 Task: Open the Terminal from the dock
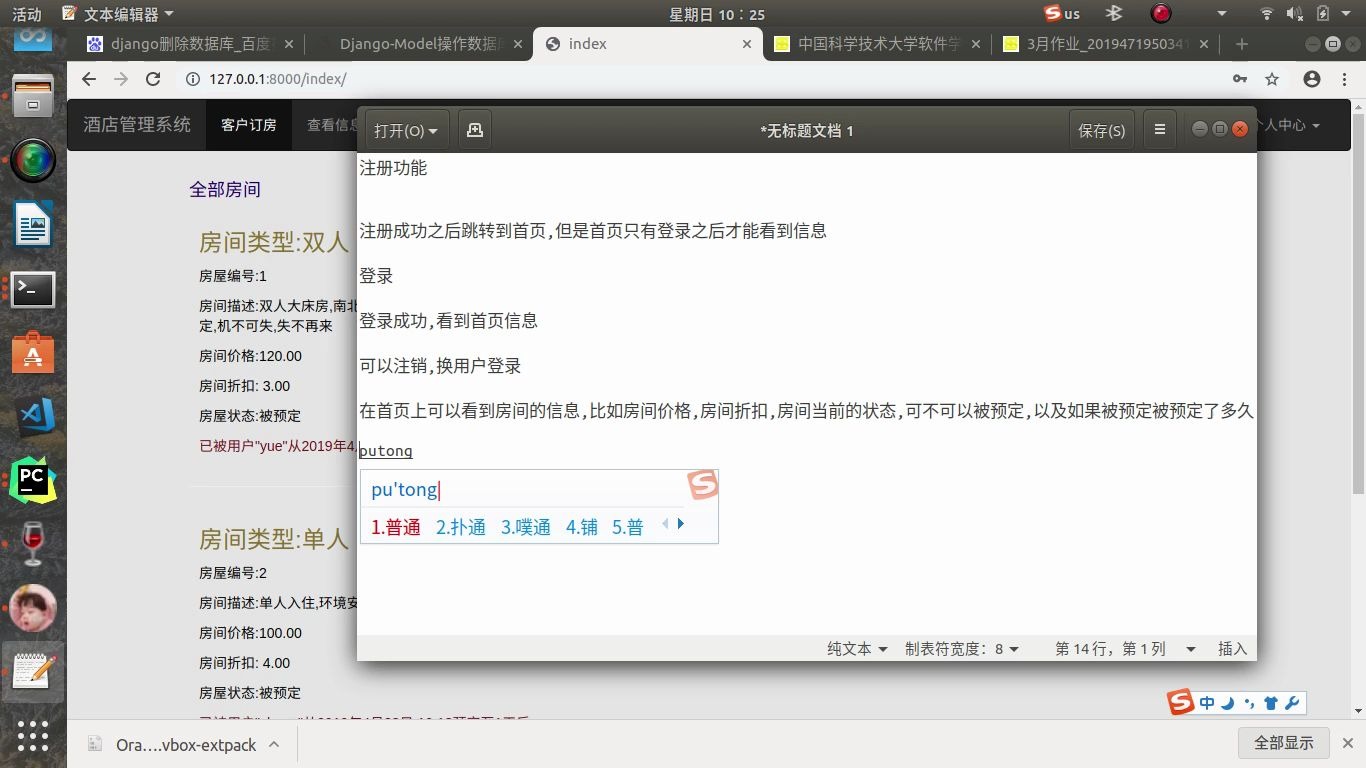click(x=33, y=289)
